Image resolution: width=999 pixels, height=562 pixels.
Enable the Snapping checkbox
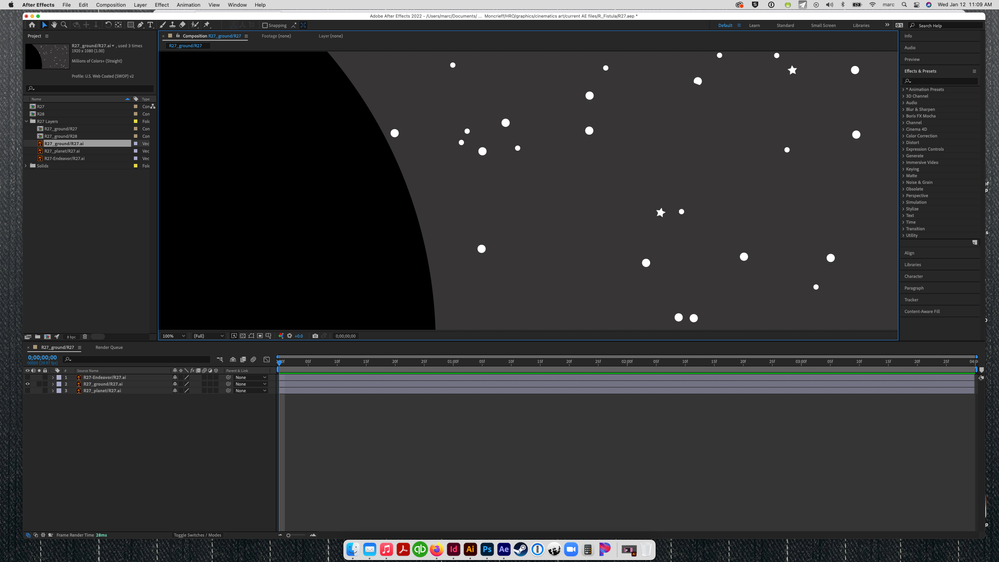point(264,25)
